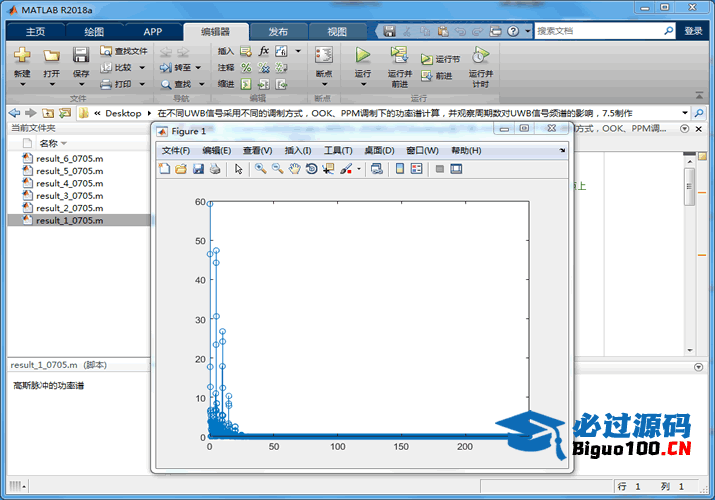Click the editor scrollbar down arrow
Screen dimensions: 715x500
click(x=689, y=350)
